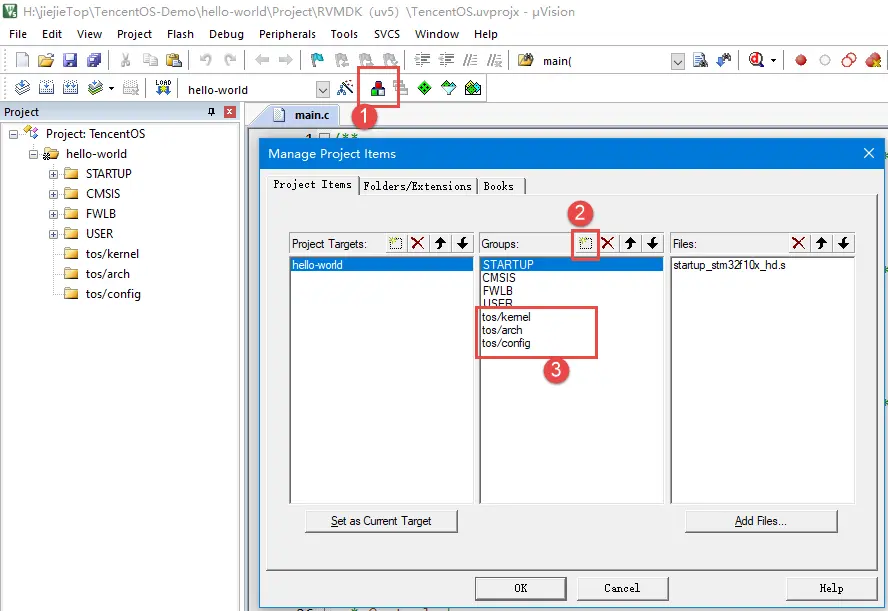The image size is (888, 611).
Task: Expand the CMSIS folder in Project tree
Action: pyautogui.click(x=53, y=194)
